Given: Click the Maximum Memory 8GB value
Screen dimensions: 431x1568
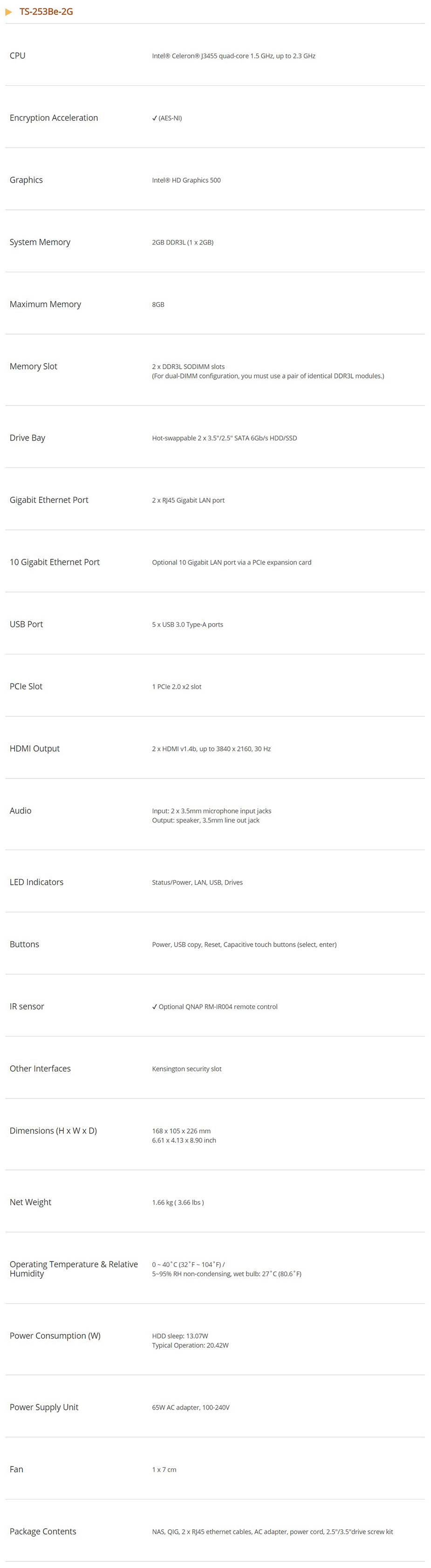Looking at the screenshot, I should tap(158, 304).
